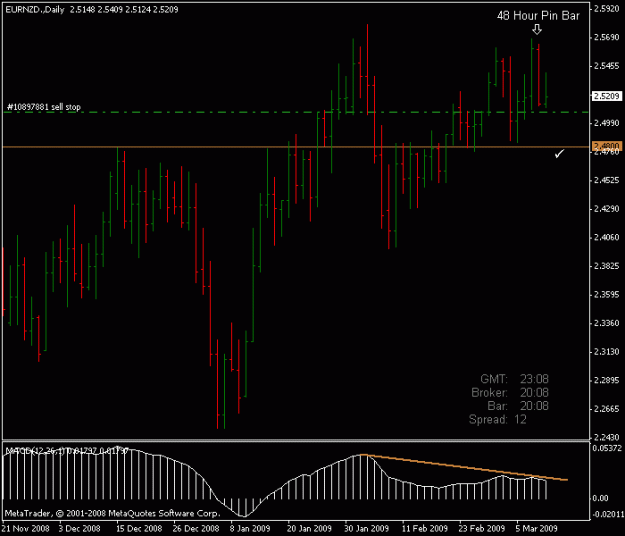The image size is (625, 536).
Task: Click the EURNZD.,Daily chart title text
Action: point(35,10)
